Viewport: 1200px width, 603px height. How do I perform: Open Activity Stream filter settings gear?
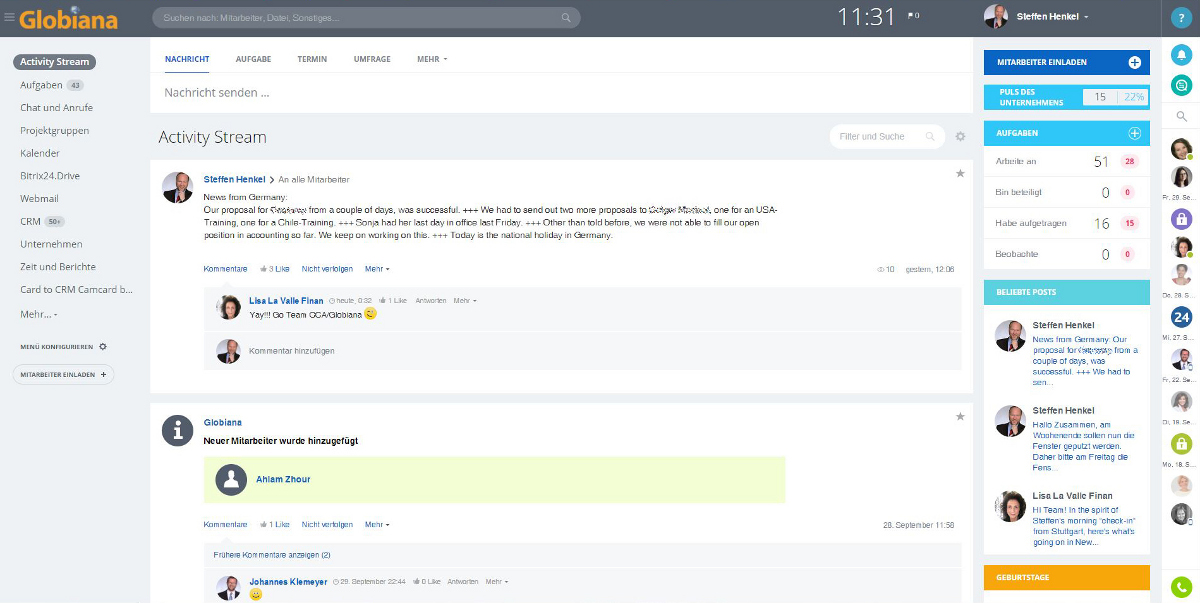pyautogui.click(x=961, y=137)
